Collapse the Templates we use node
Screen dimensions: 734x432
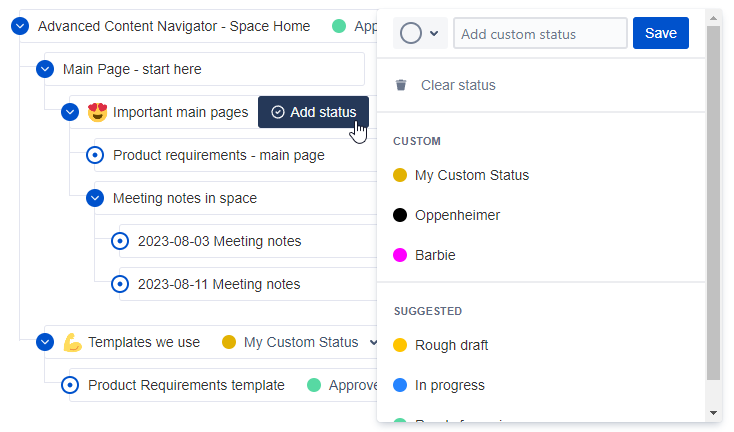[45, 342]
